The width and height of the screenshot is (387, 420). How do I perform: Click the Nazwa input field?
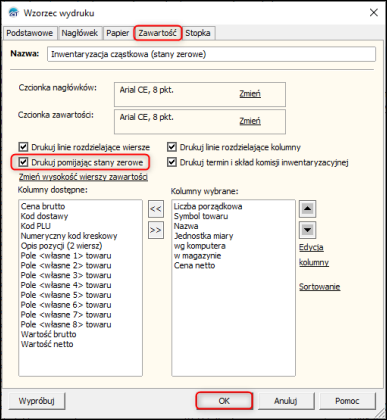[211, 54]
